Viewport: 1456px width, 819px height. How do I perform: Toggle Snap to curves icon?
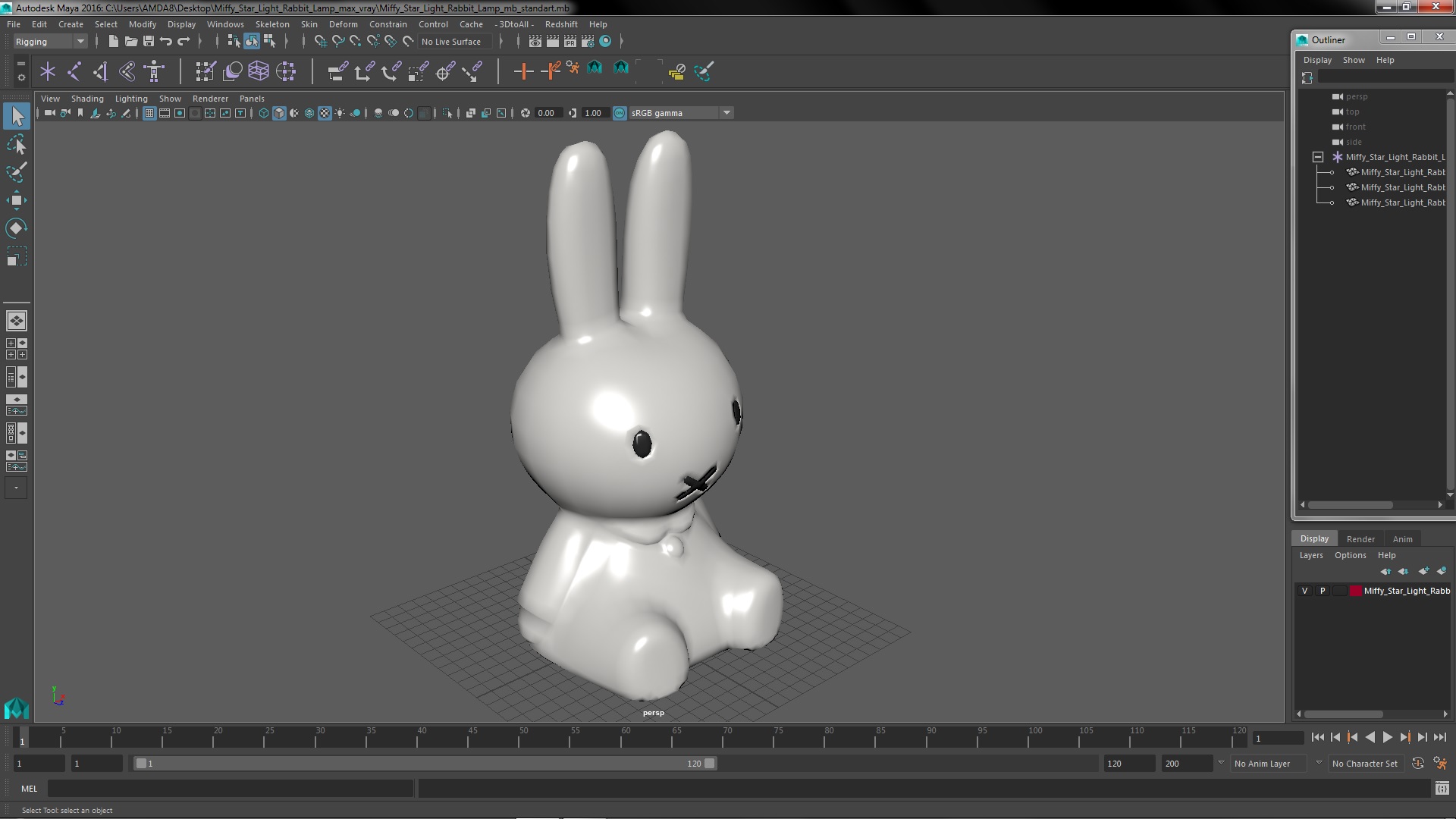coord(338,41)
